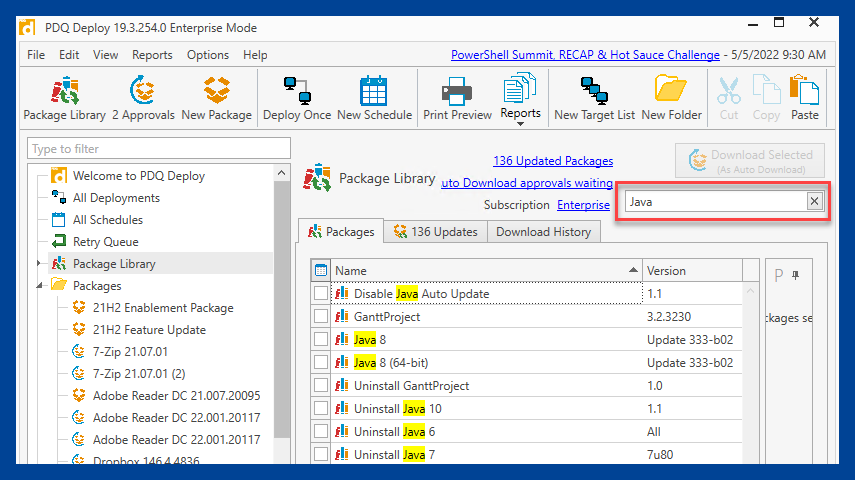Screen dimensions: 855x480
Task: Open the Enterprise subscription link
Action: click(x=583, y=205)
